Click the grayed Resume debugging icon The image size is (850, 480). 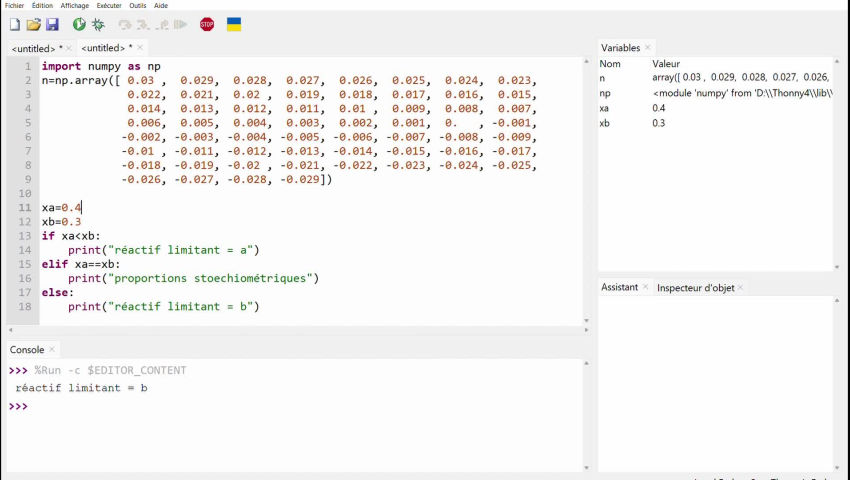tap(181, 24)
